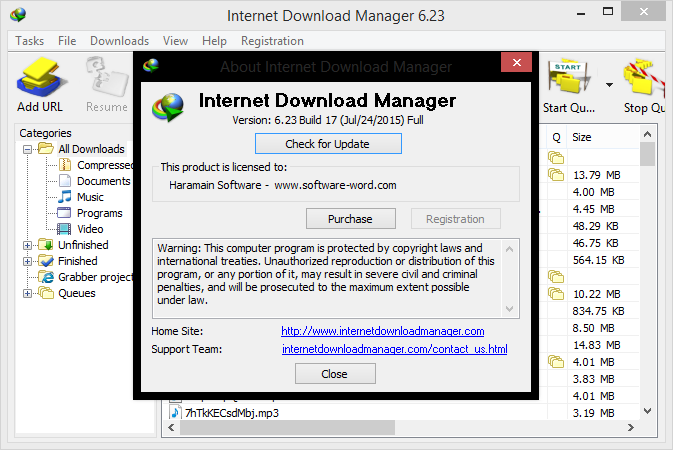Select the Finished category
673x450 pixels.
pyautogui.click(x=78, y=261)
